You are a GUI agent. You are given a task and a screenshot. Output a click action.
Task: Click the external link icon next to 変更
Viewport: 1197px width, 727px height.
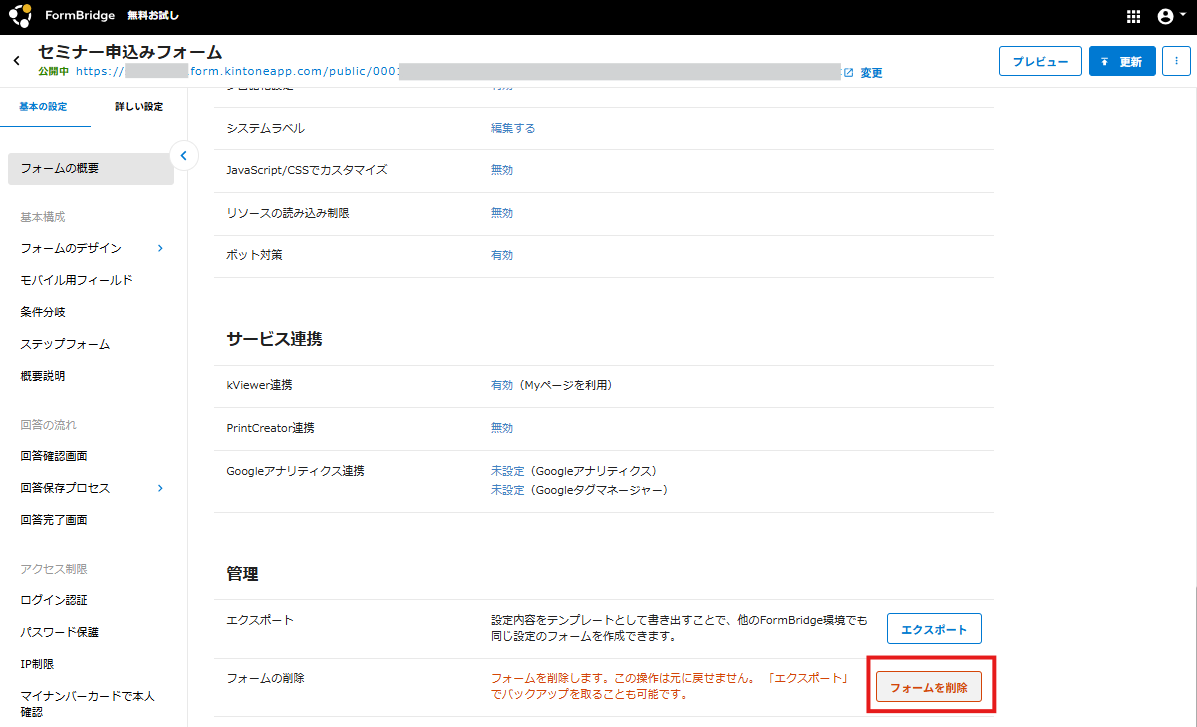click(x=849, y=72)
